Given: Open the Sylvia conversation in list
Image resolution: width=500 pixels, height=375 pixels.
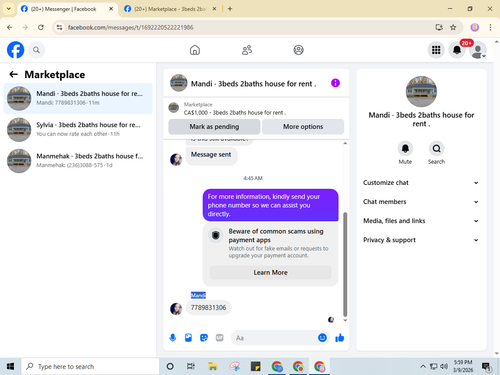Looking at the screenshot, I should (x=78, y=129).
